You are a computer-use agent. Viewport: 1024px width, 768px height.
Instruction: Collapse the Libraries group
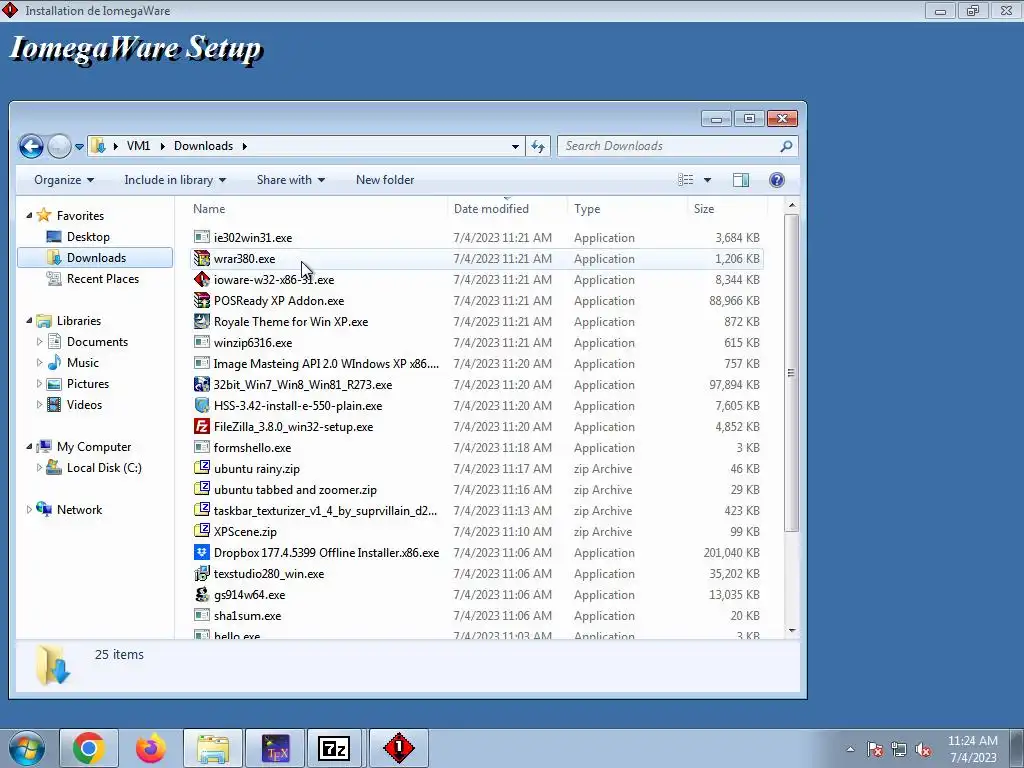click(29, 321)
